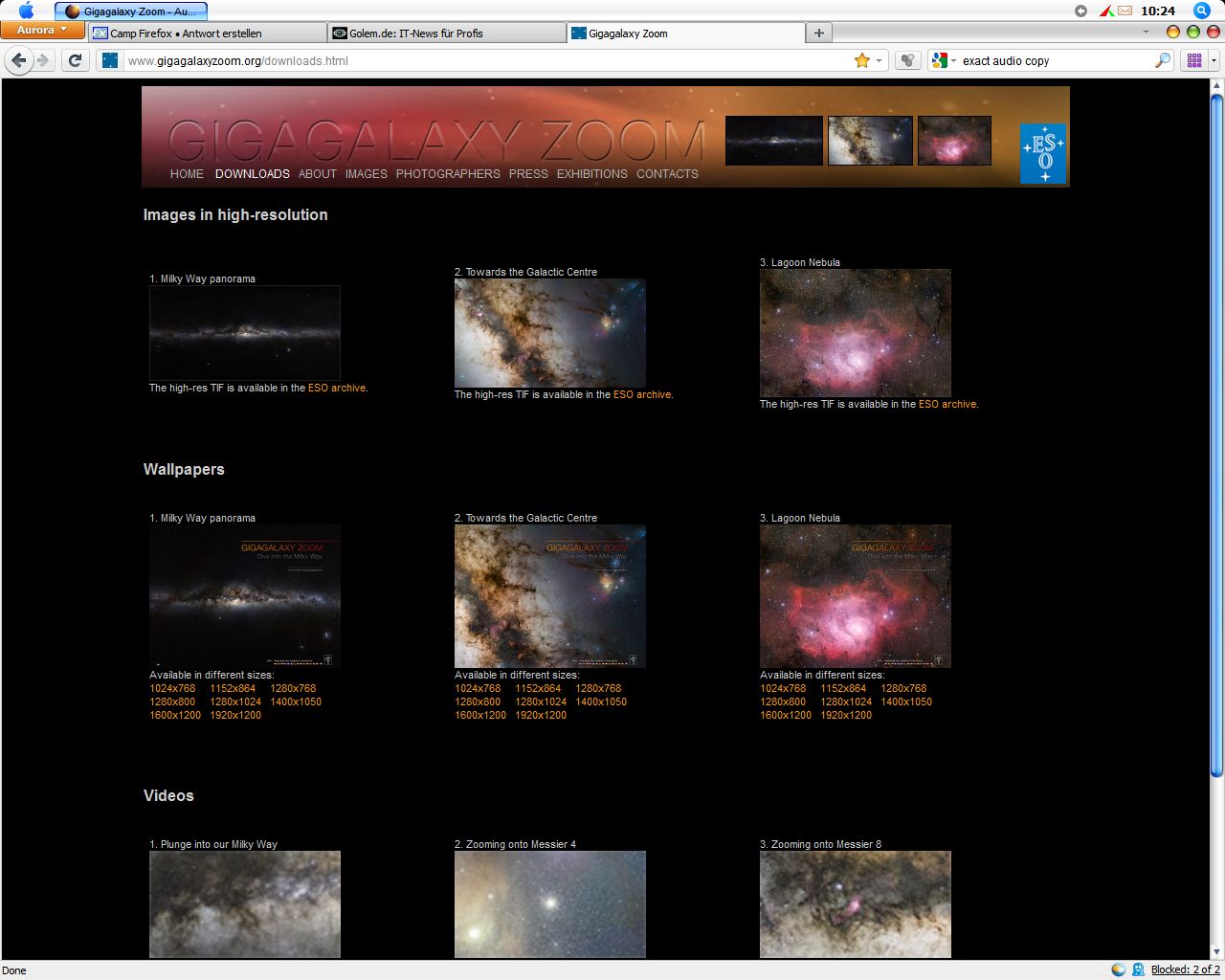Download Galactic Centre wallpaper in 1280x1024
This screenshot has height=980, width=1225.
pos(541,702)
